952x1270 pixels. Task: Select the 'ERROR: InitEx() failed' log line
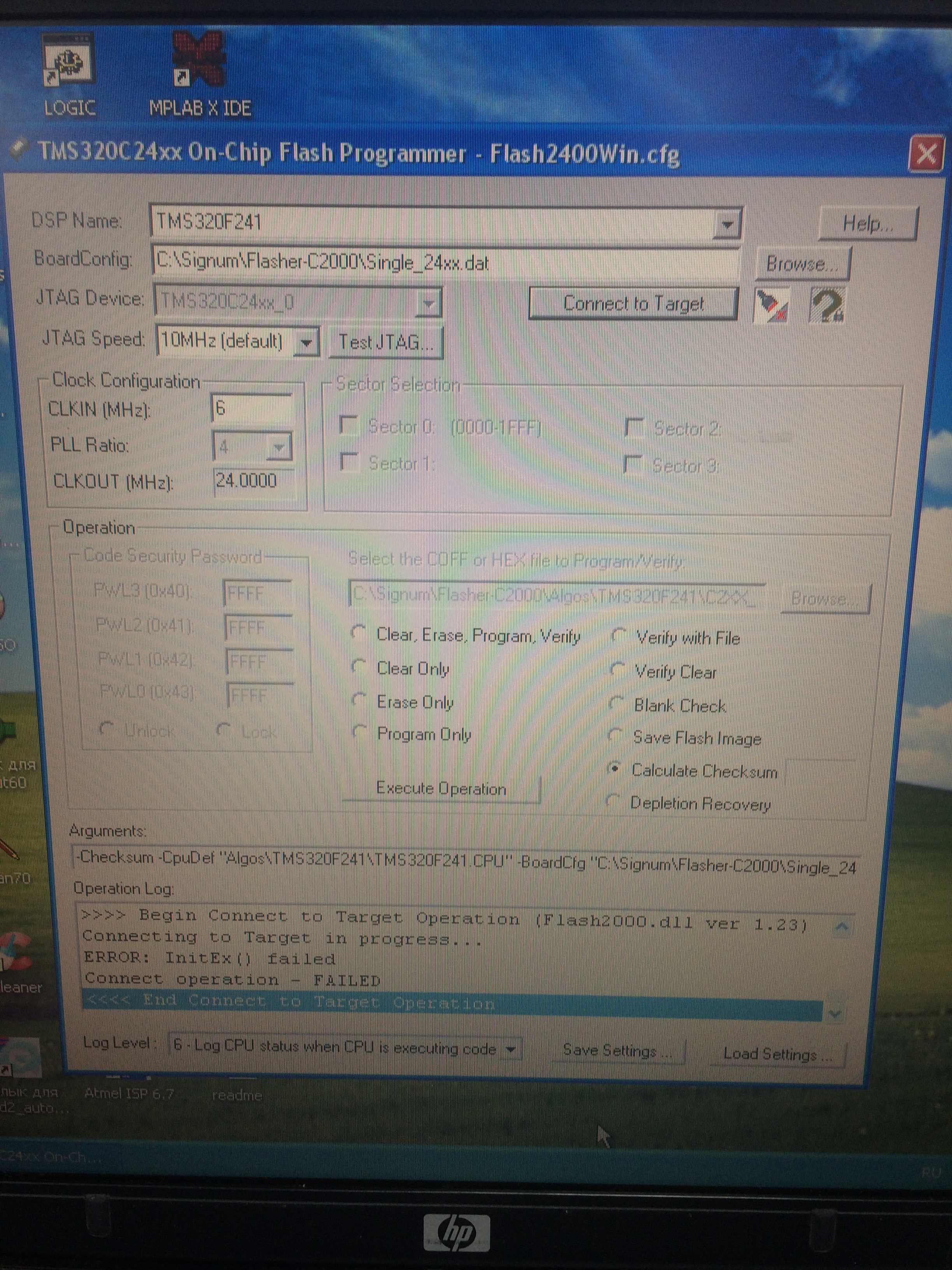pos(210,958)
